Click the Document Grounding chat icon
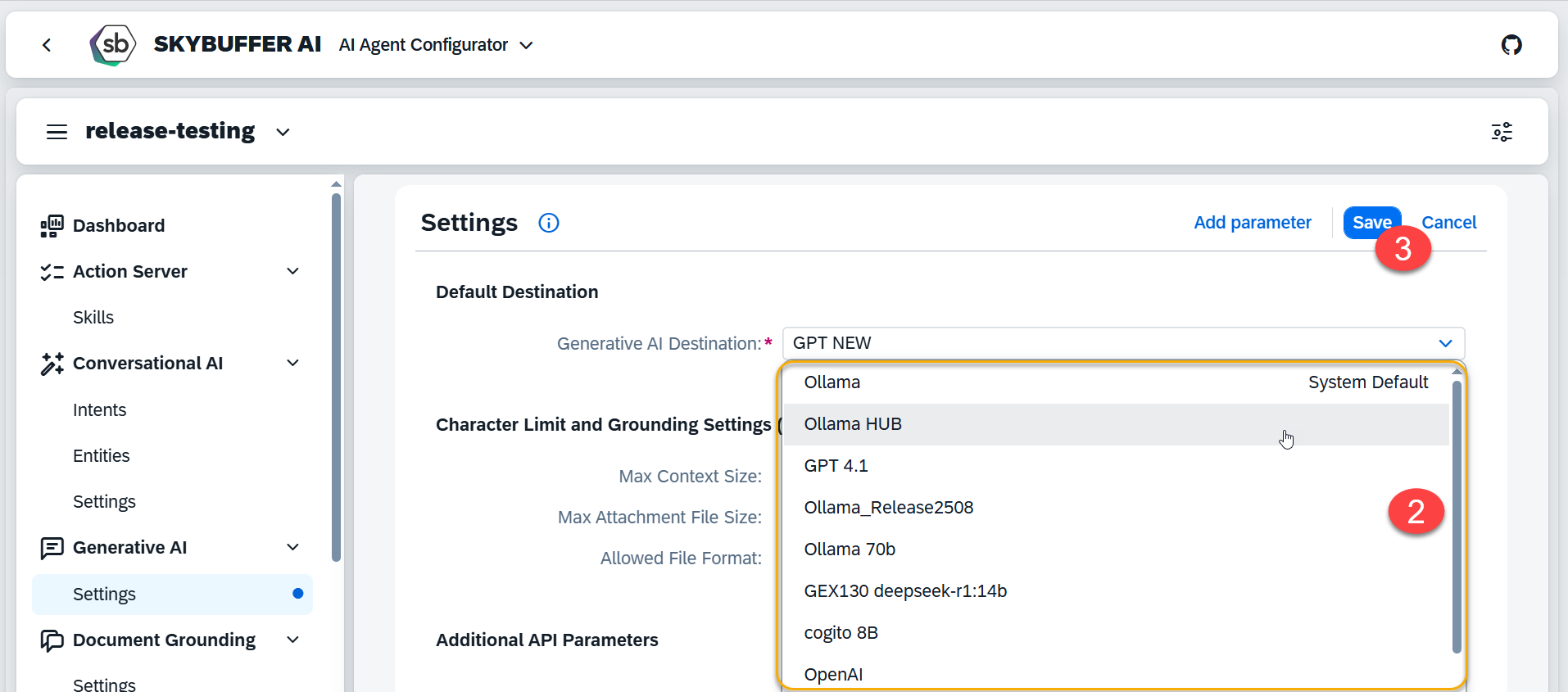Screen dimensions: 1568x692 pyautogui.click(x=52, y=640)
